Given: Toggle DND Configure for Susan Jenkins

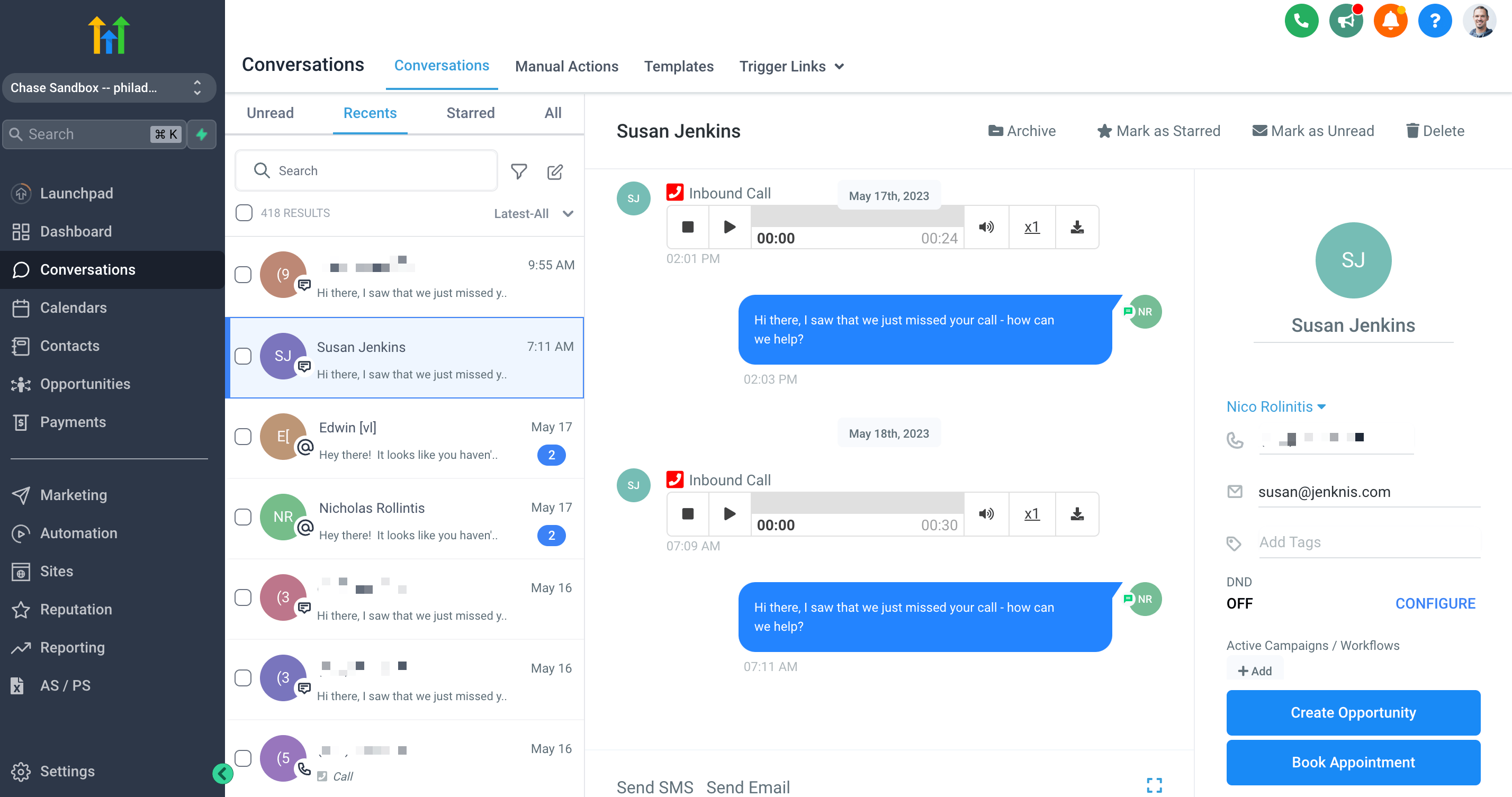Looking at the screenshot, I should click(x=1435, y=602).
